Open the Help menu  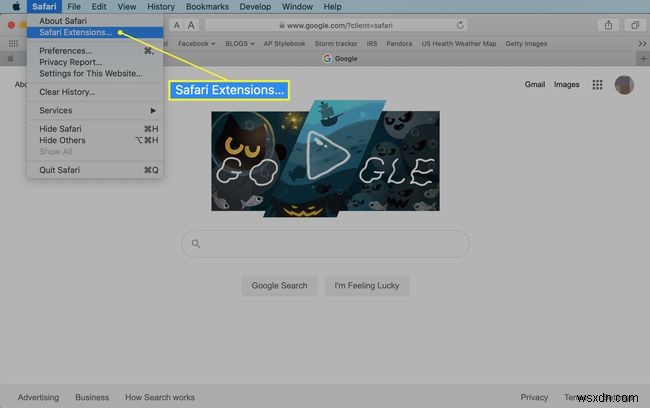(x=332, y=7)
